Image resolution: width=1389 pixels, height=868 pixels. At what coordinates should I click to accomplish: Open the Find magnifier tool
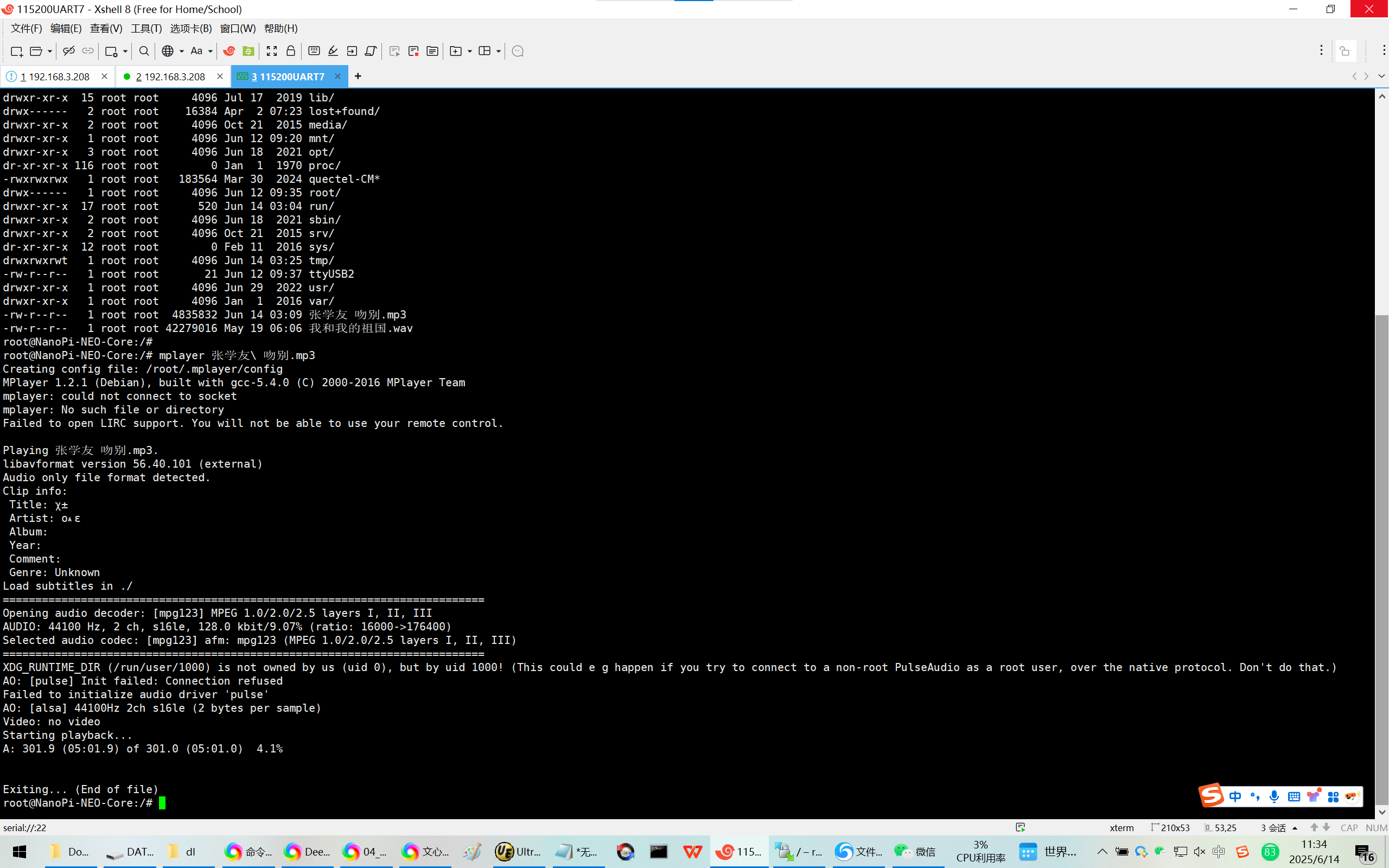144,51
